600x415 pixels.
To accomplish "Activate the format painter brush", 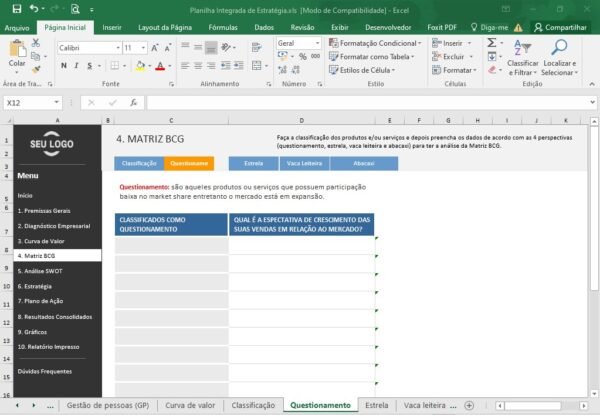I will pyautogui.click(x=36, y=70).
